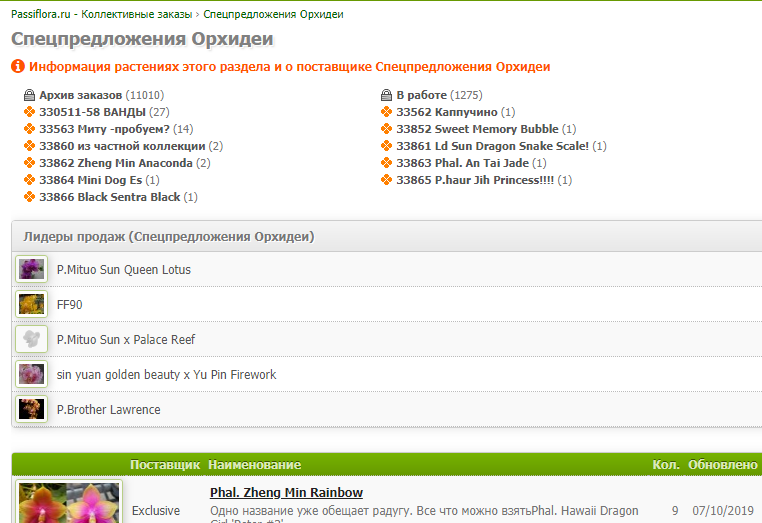
Task: Select P.Brother Lawrence from best sellers
Action: (x=108, y=409)
